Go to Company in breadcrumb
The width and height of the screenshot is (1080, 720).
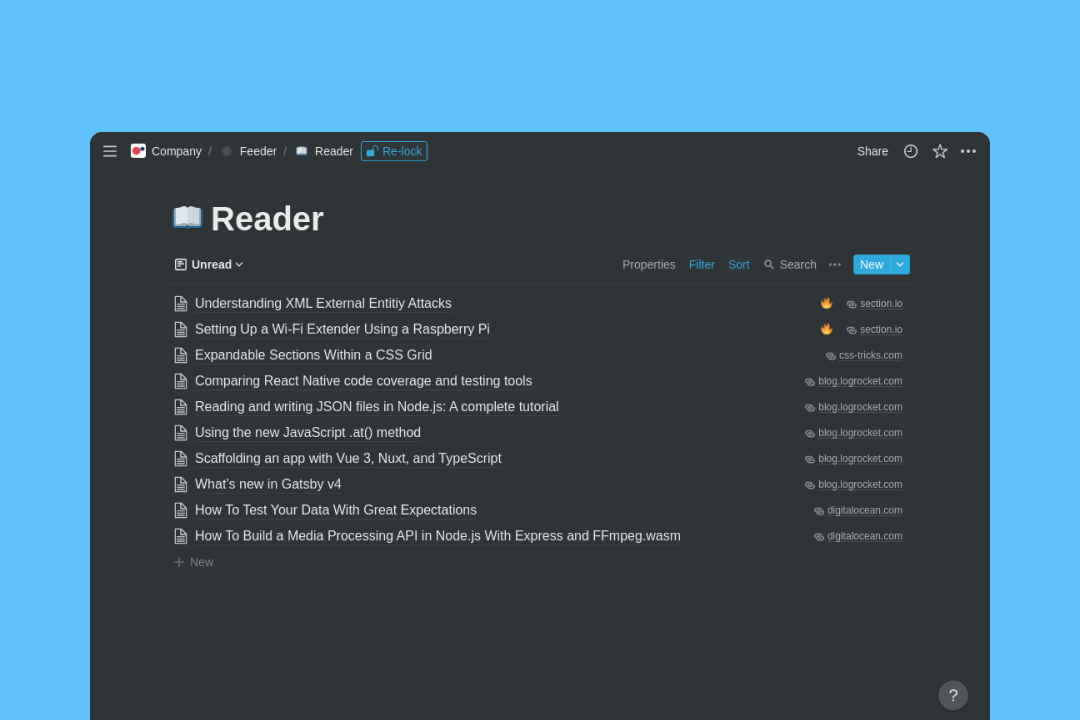(176, 151)
